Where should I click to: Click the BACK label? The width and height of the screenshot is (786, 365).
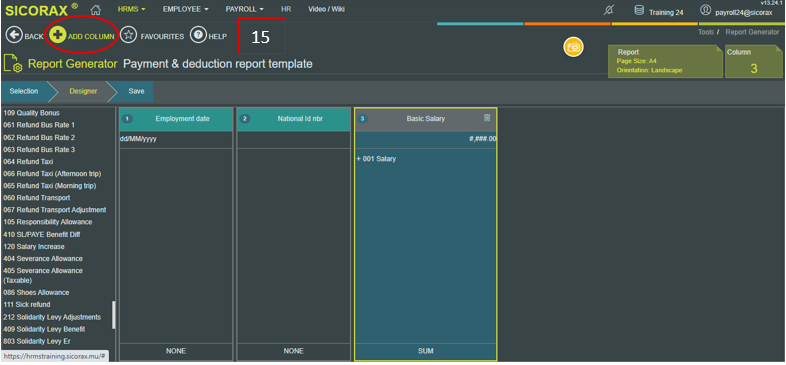pos(34,37)
